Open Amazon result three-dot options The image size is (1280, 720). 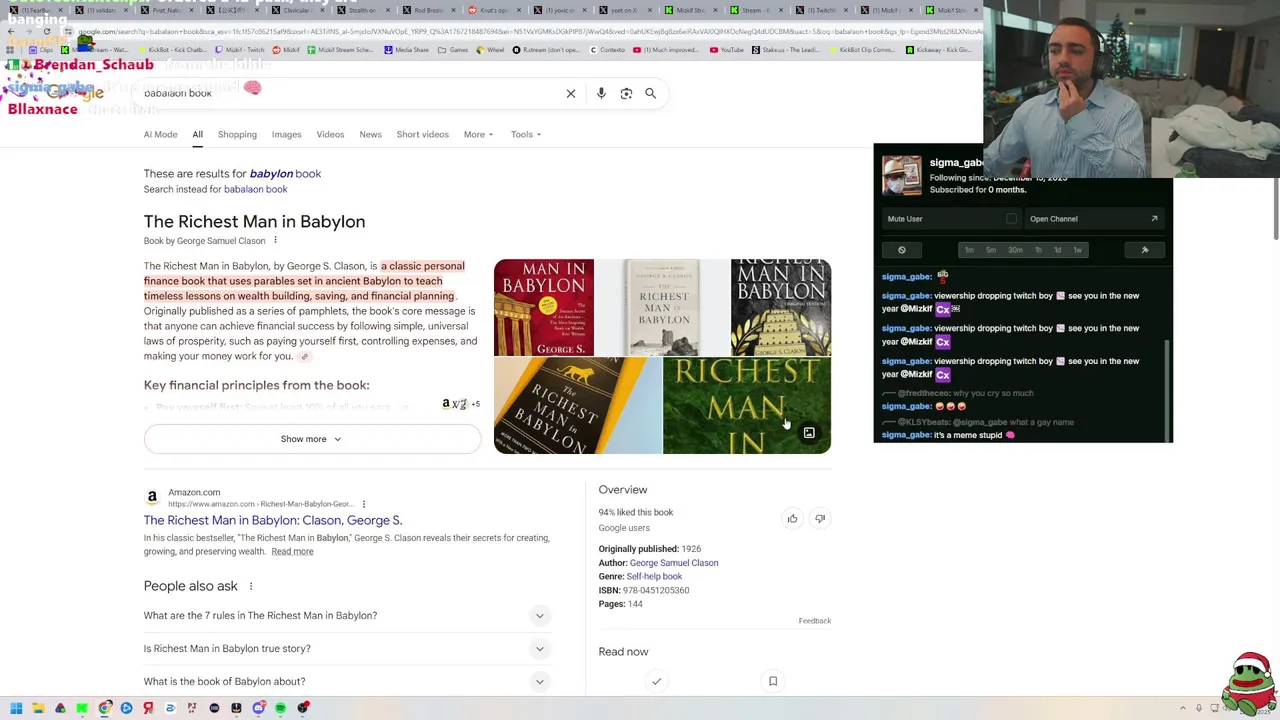(364, 504)
